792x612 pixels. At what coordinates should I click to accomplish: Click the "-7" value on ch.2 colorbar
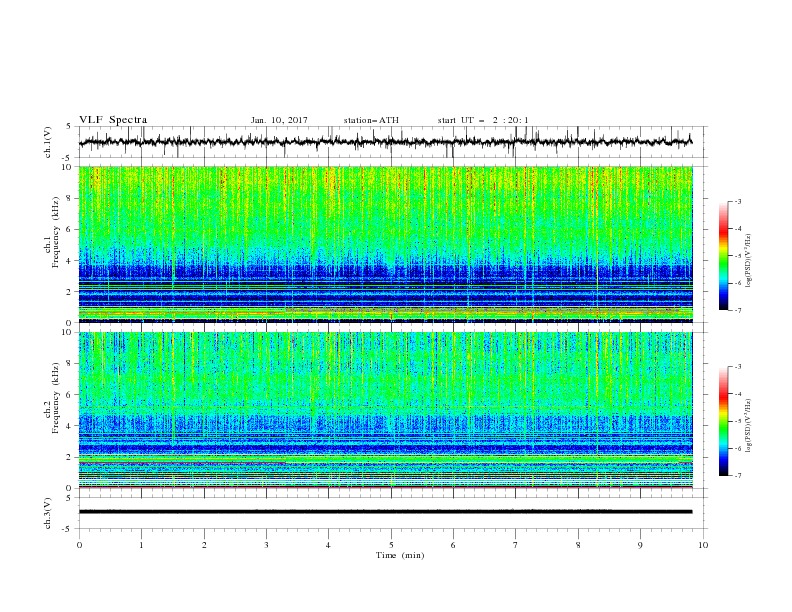tap(737, 476)
